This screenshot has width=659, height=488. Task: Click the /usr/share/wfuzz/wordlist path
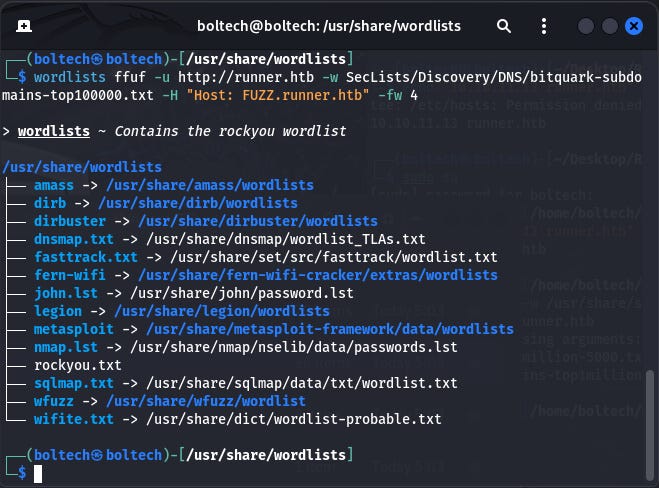(x=206, y=401)
